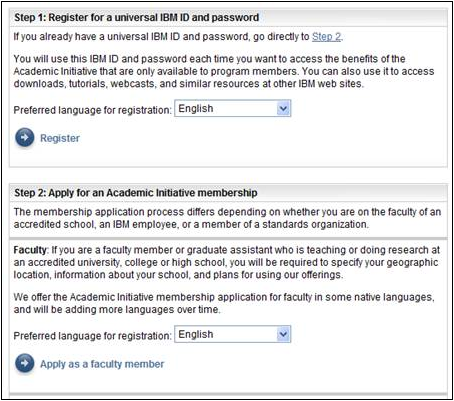The height and width of the screenshot is (401, 454).
Task: Click the Step 2 Academic Initiative membership header
Action: point(136,193)
